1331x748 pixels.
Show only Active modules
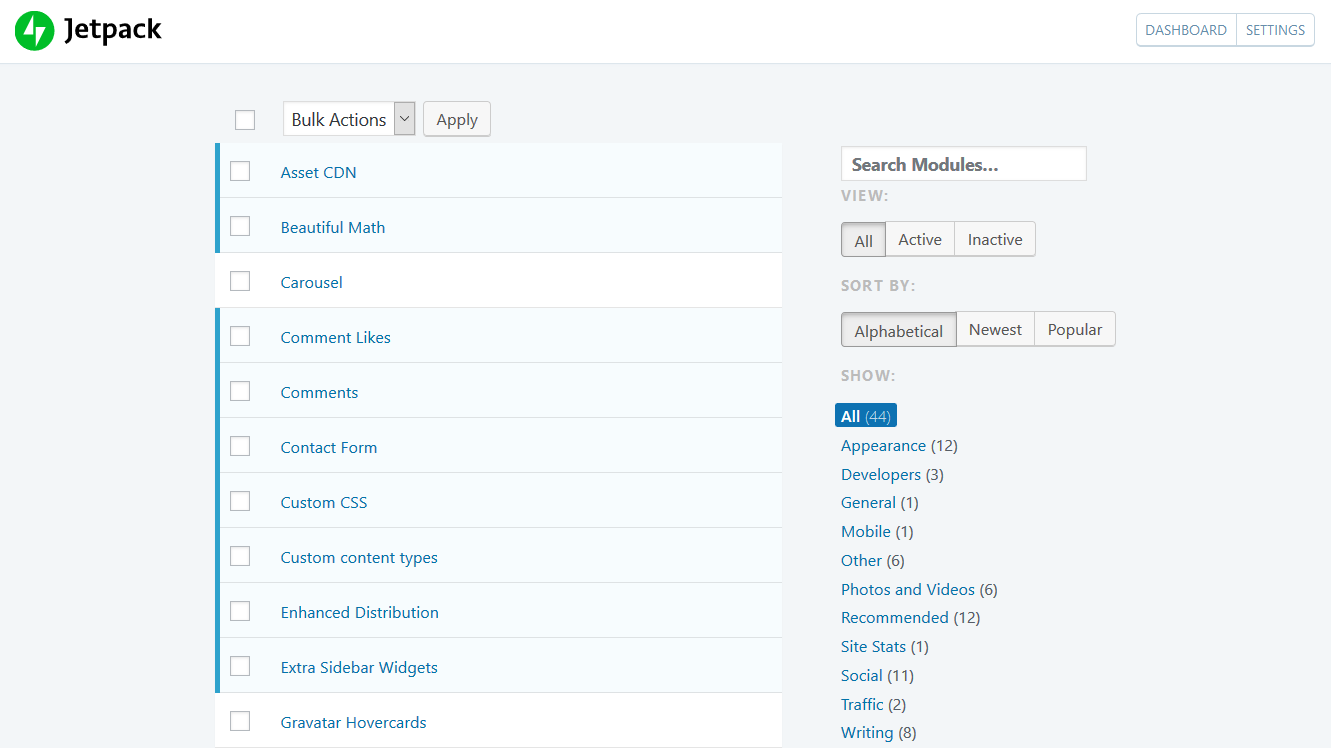pyautogui.click(x=920, y=239)
